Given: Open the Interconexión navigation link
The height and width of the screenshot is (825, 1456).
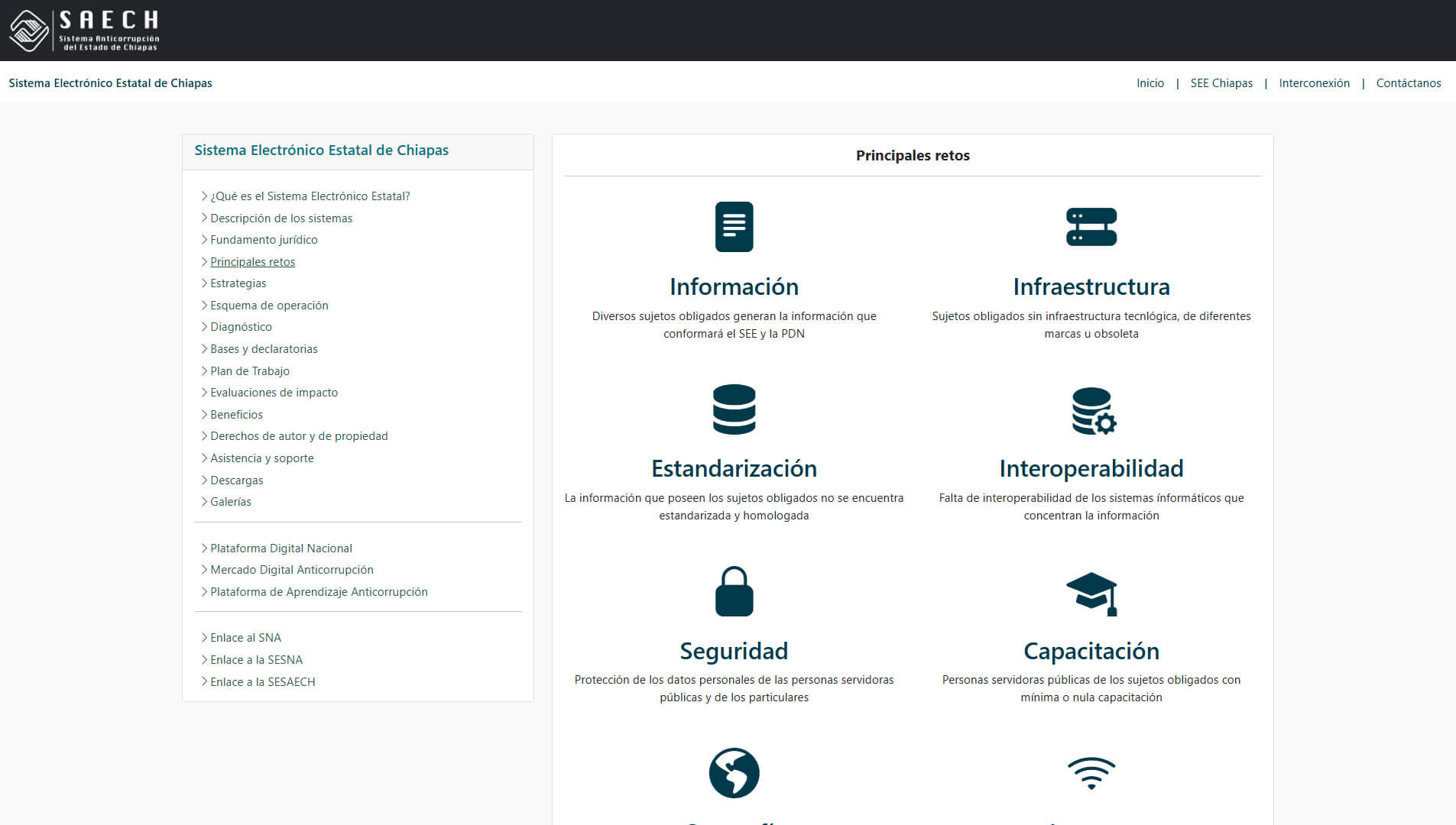Looking at the screenshot, I should coord(1314,83).
